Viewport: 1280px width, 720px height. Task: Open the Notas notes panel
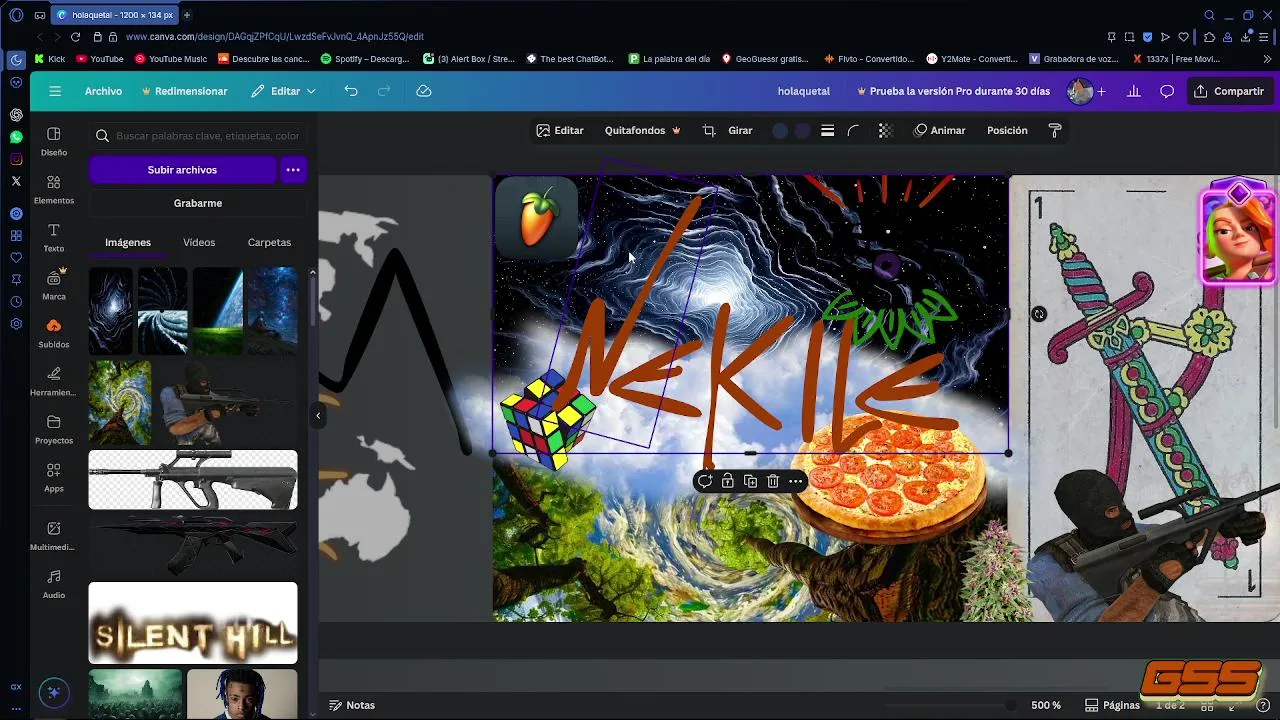pyautogui.click(x=352, y=705)
